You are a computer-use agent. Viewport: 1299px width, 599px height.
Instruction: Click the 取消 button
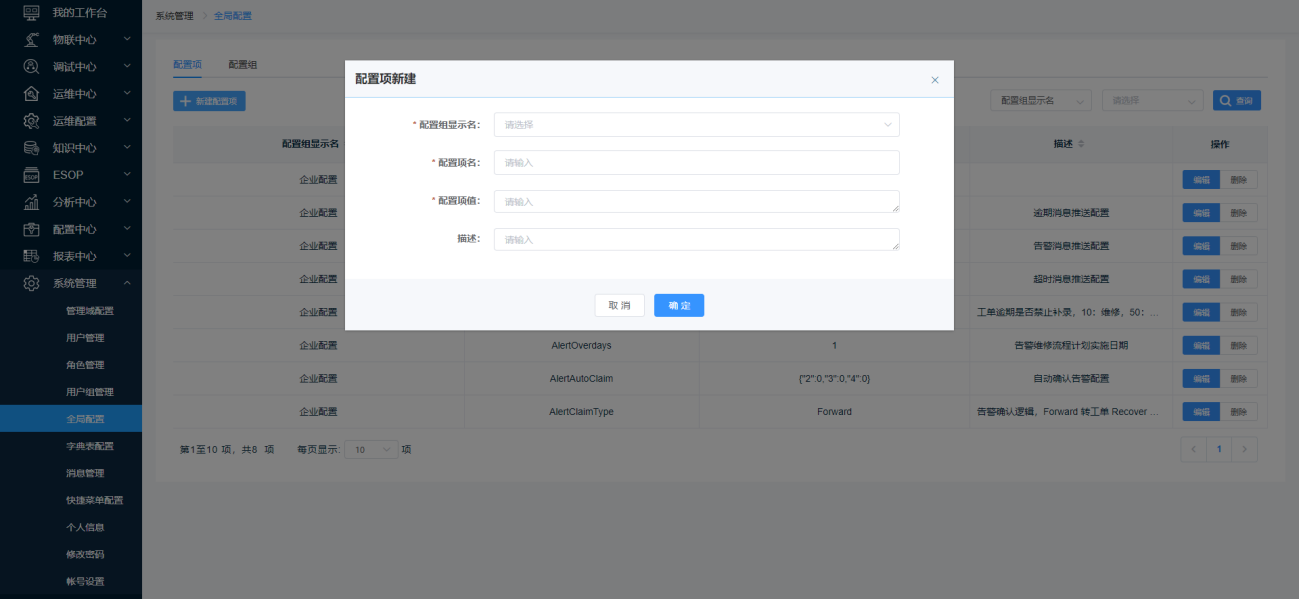point(619,305)
